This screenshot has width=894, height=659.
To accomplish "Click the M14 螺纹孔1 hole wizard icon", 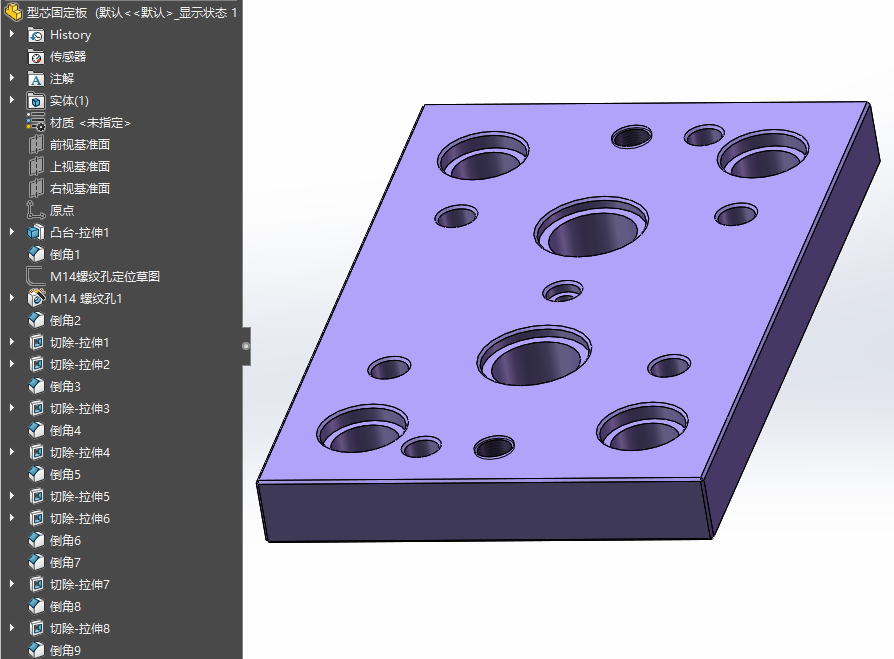I will [36, 298].
